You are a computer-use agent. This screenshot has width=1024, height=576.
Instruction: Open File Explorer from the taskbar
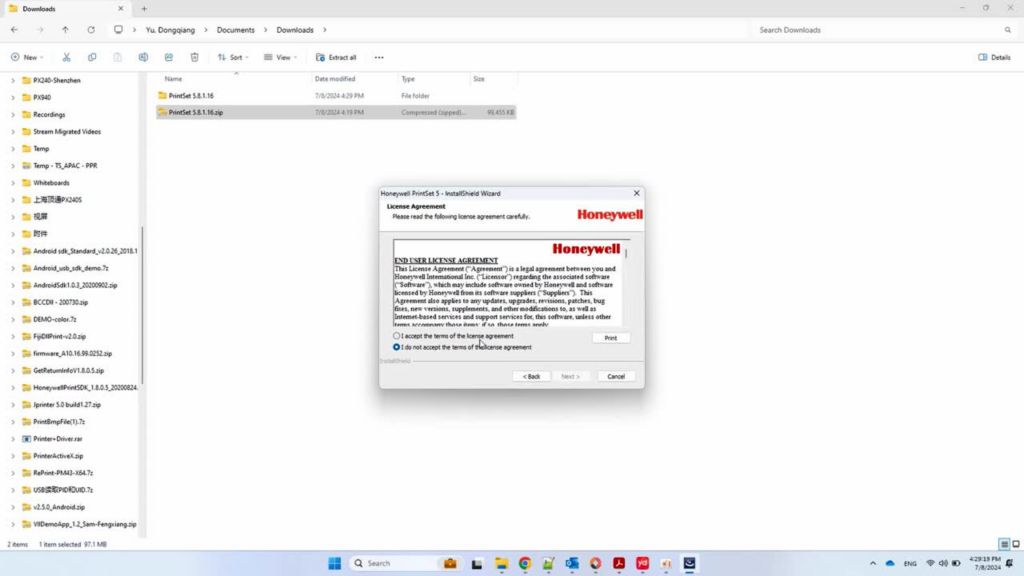(x=501, y=563)
